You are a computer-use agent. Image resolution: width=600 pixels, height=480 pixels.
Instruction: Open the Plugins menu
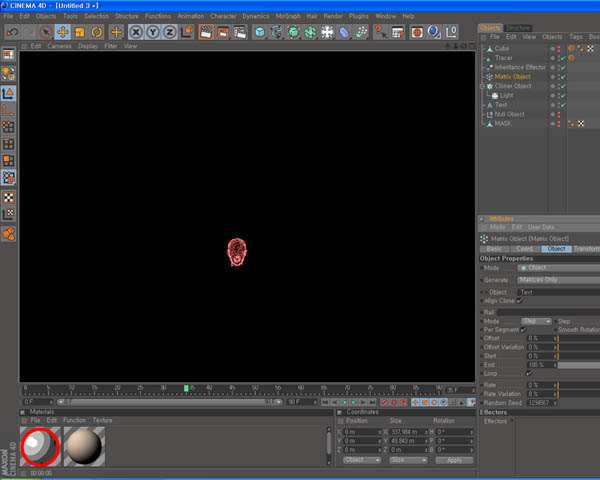(x=359, y=16)
